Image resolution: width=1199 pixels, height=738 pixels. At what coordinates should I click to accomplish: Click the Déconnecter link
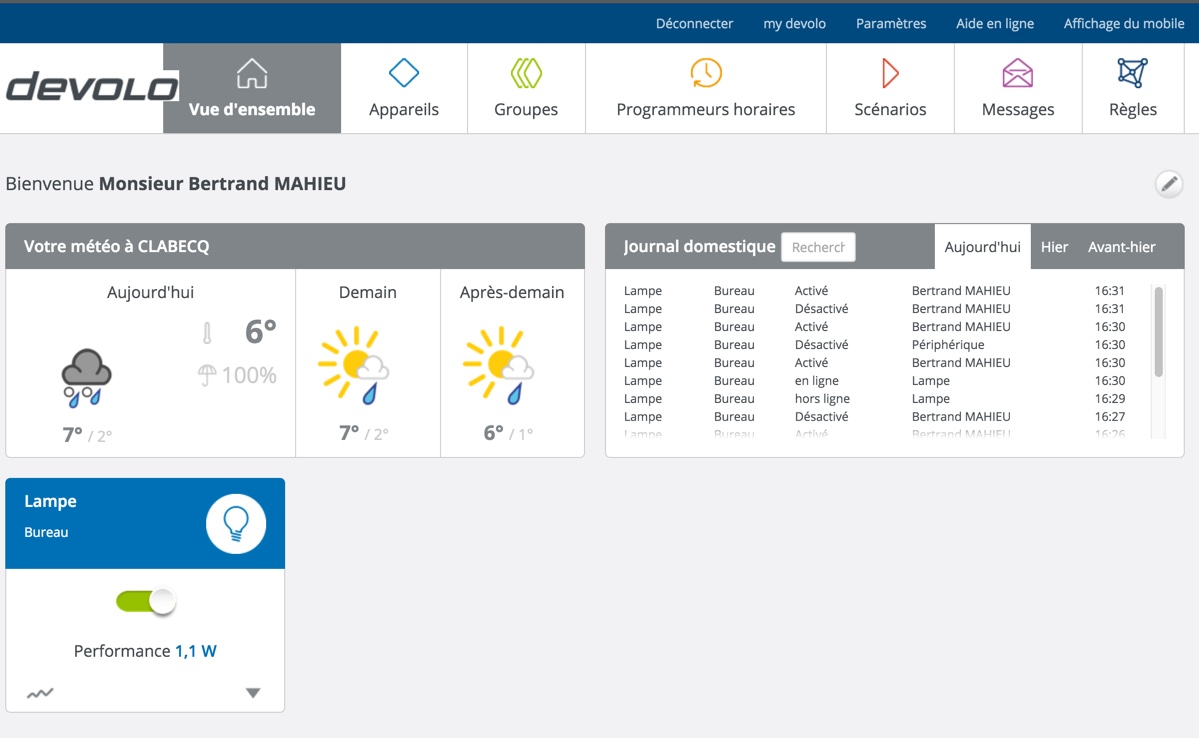pyautogui.click(x=694, y=23)
